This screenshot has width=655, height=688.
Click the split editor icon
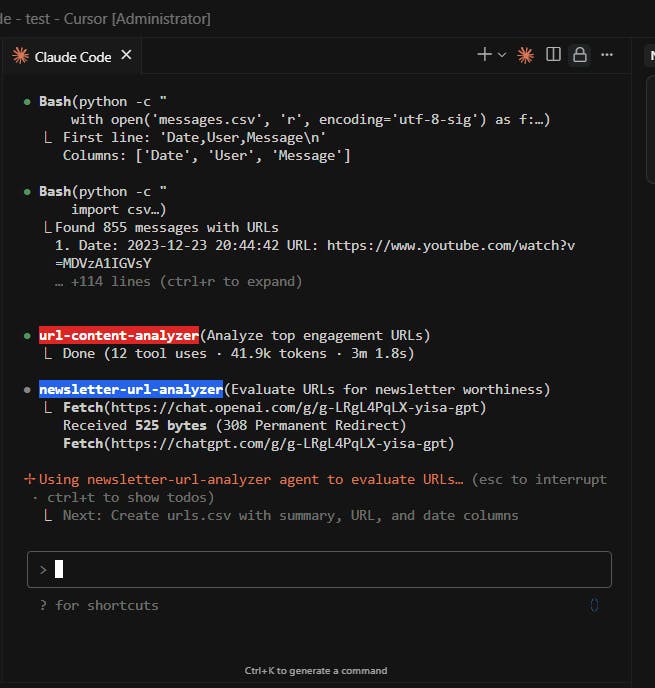point(553,55)
